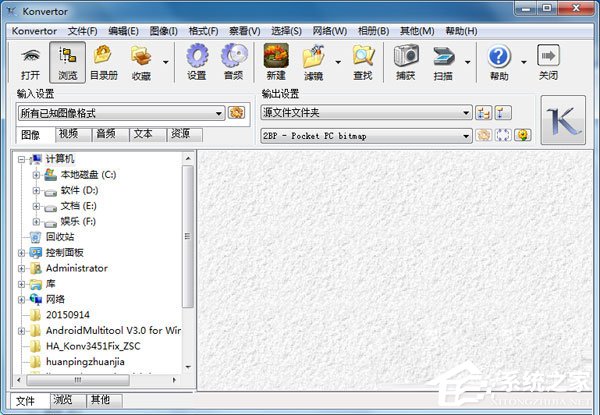This screenshot has width=600, height=415.
Task: Expand the 扫描 dropdown arrow
Action: click(x=468, y=62)
